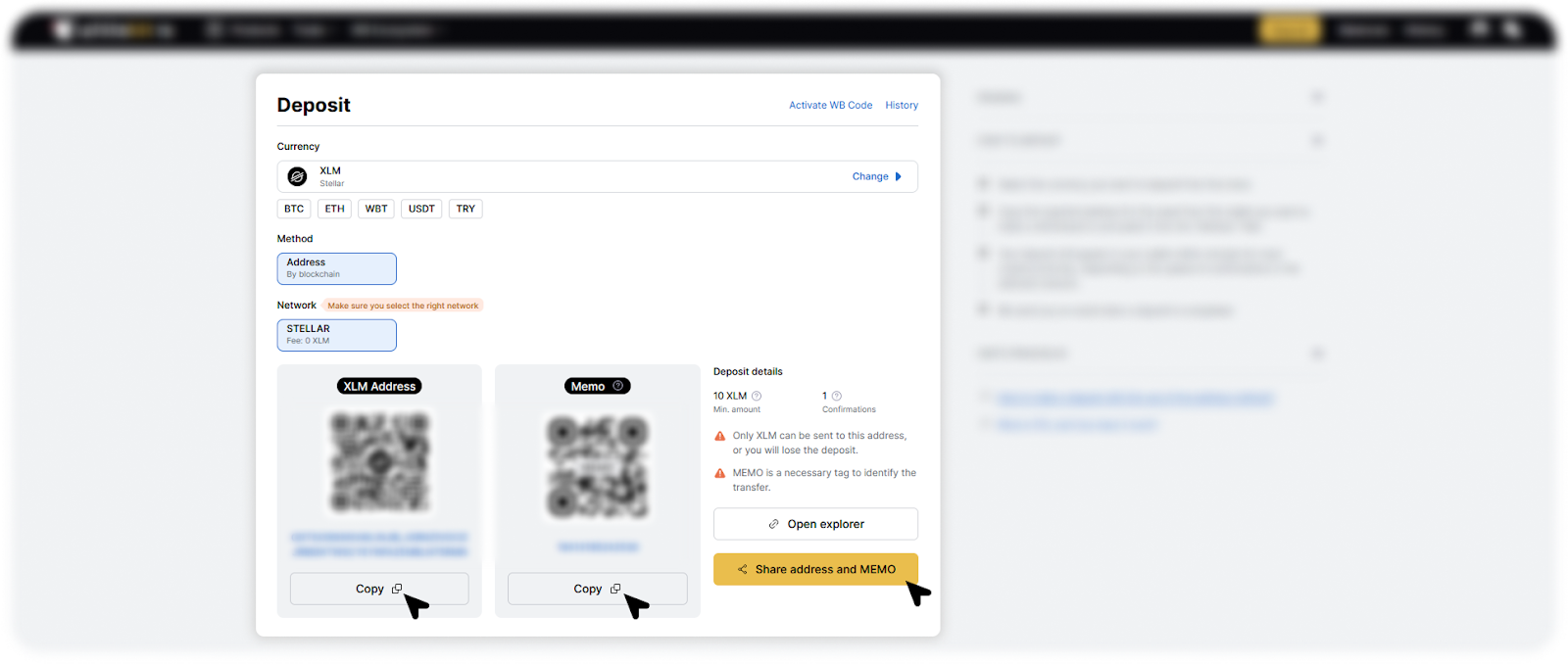Click the arrow icon next to Change
Image resolution: width=1568 pixels, height=664 pixels.
[898, 176]
